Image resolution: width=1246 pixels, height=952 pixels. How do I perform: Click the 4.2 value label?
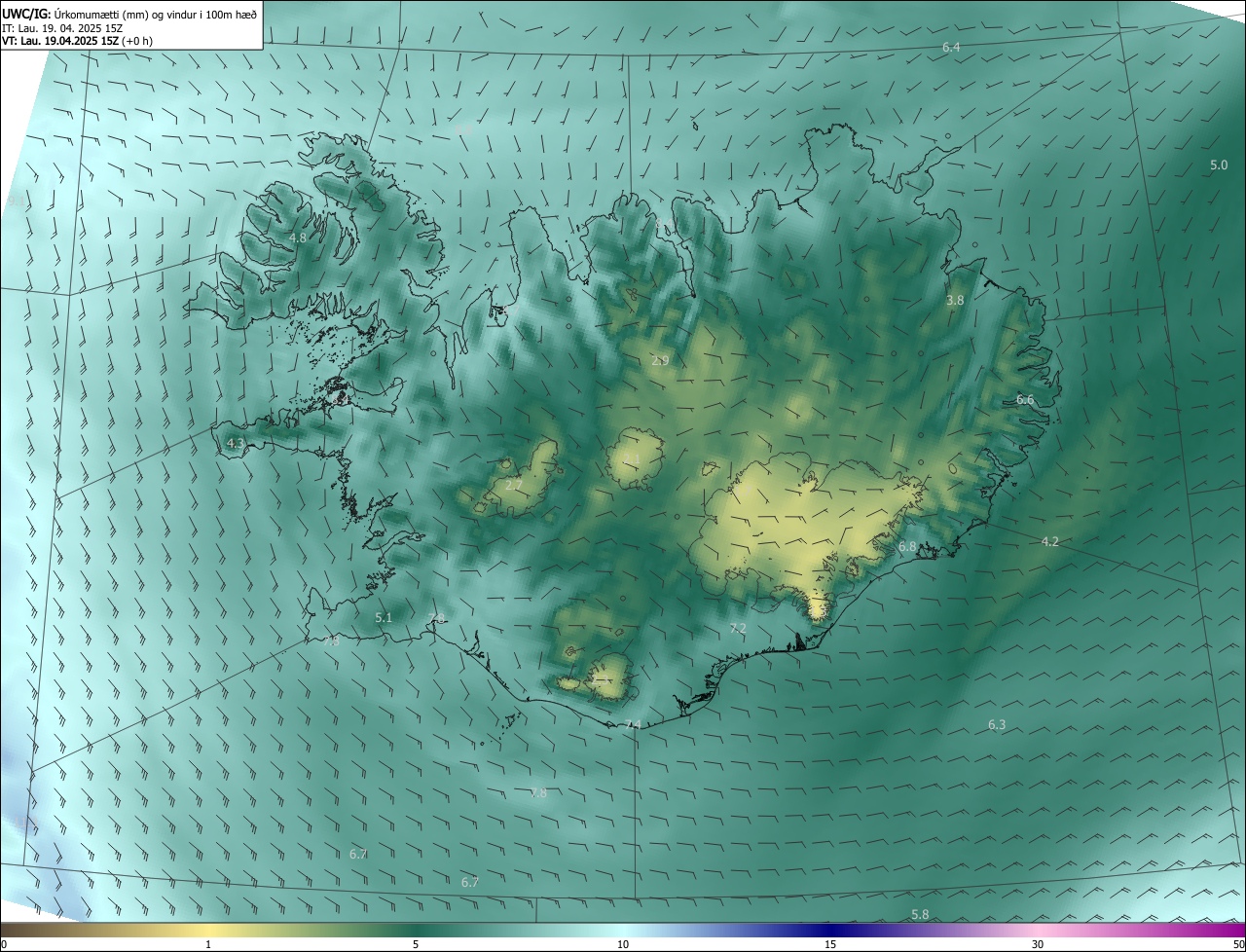(1049, 541)
